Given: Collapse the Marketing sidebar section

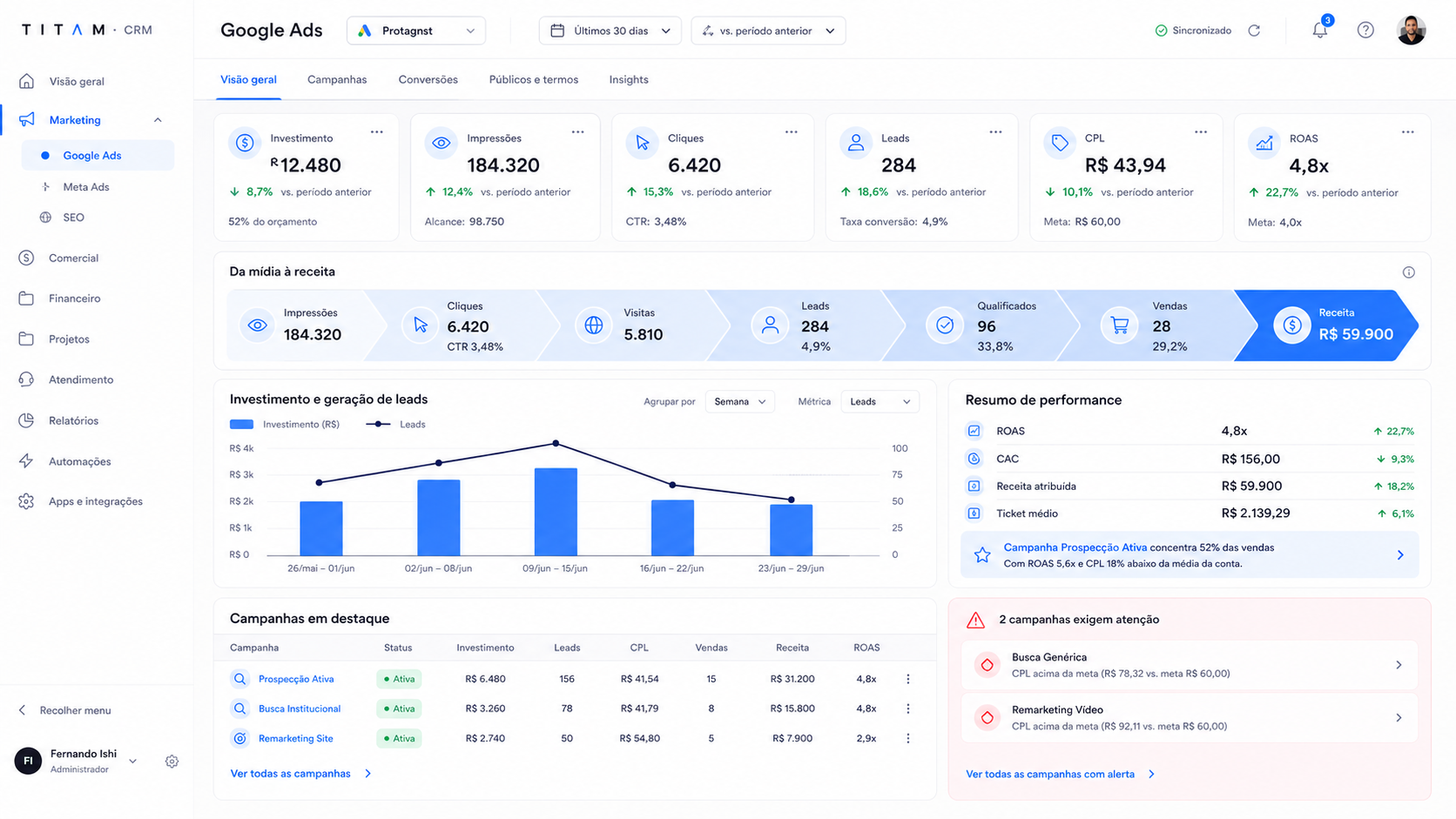Looking at the screenshot, I should (158, 120).
